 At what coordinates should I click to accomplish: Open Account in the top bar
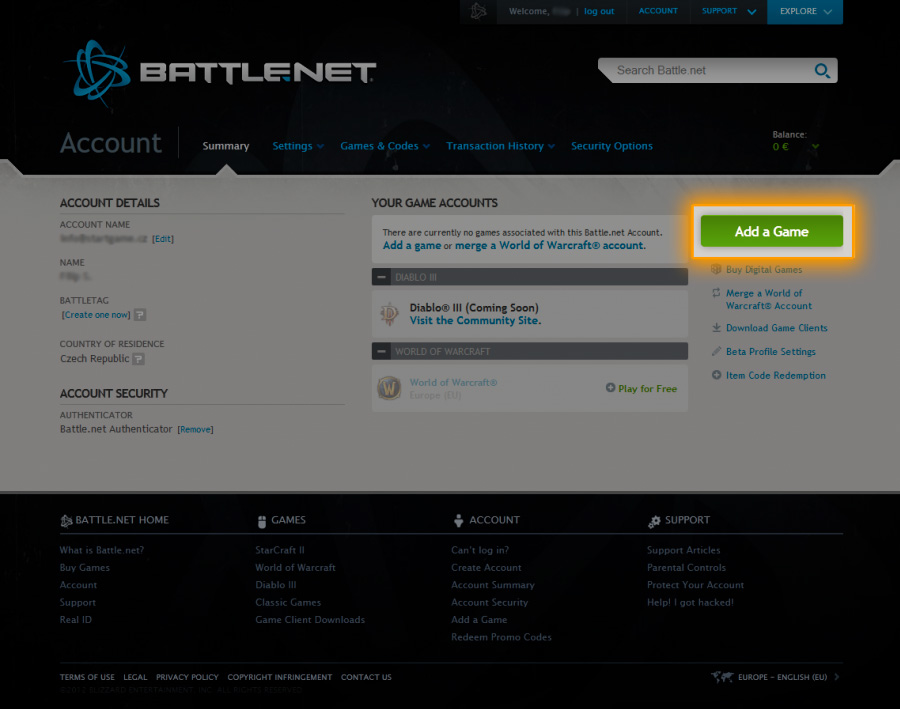(658, 11)
